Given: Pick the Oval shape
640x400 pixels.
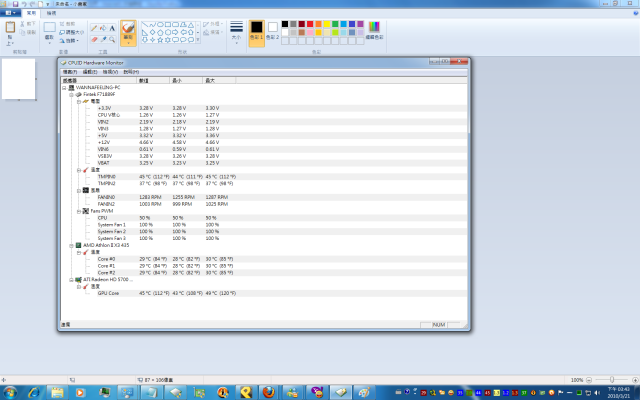Looking at the screenshot, I should pos(160,24).
